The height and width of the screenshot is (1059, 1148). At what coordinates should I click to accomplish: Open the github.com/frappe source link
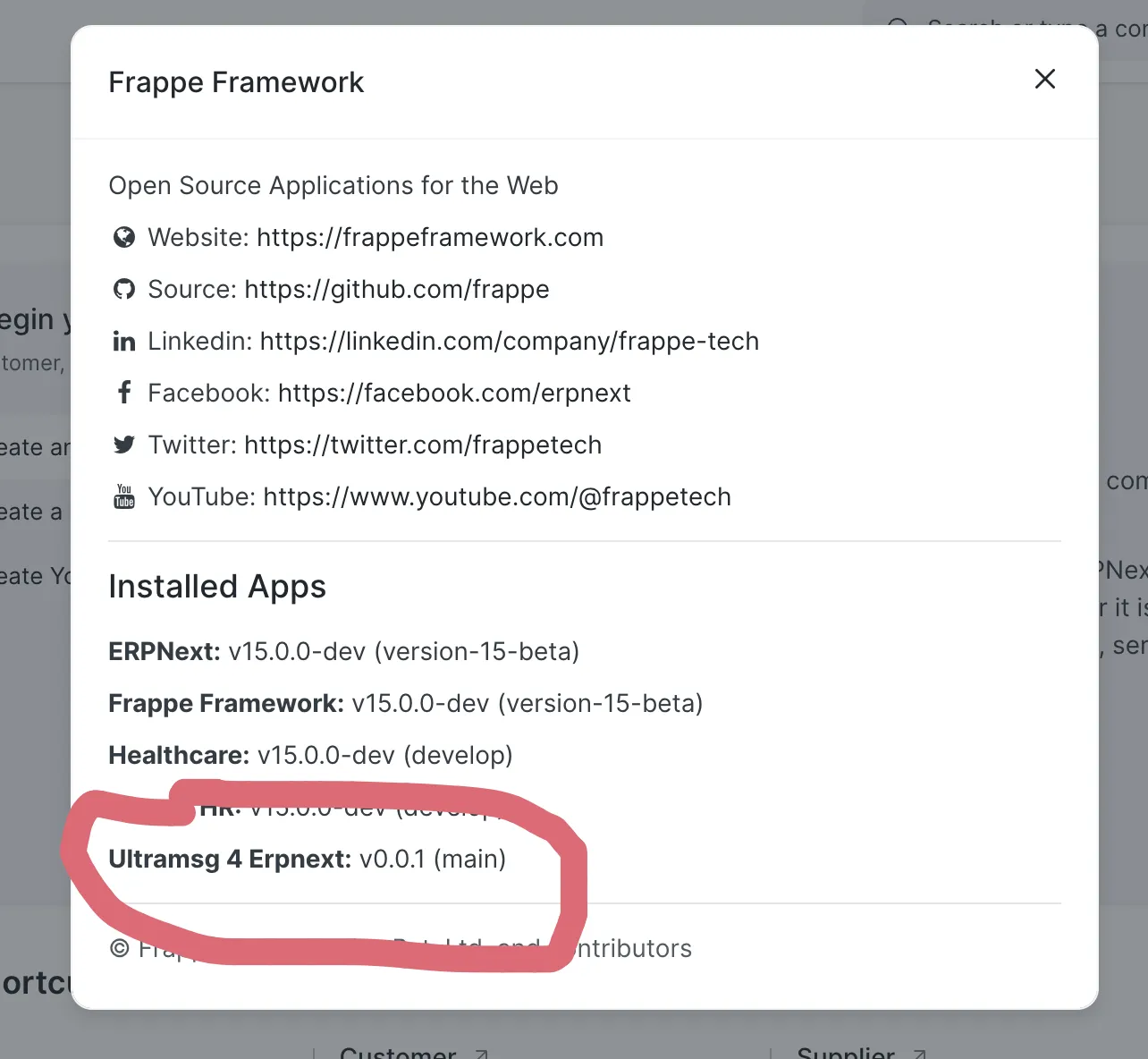397,289
